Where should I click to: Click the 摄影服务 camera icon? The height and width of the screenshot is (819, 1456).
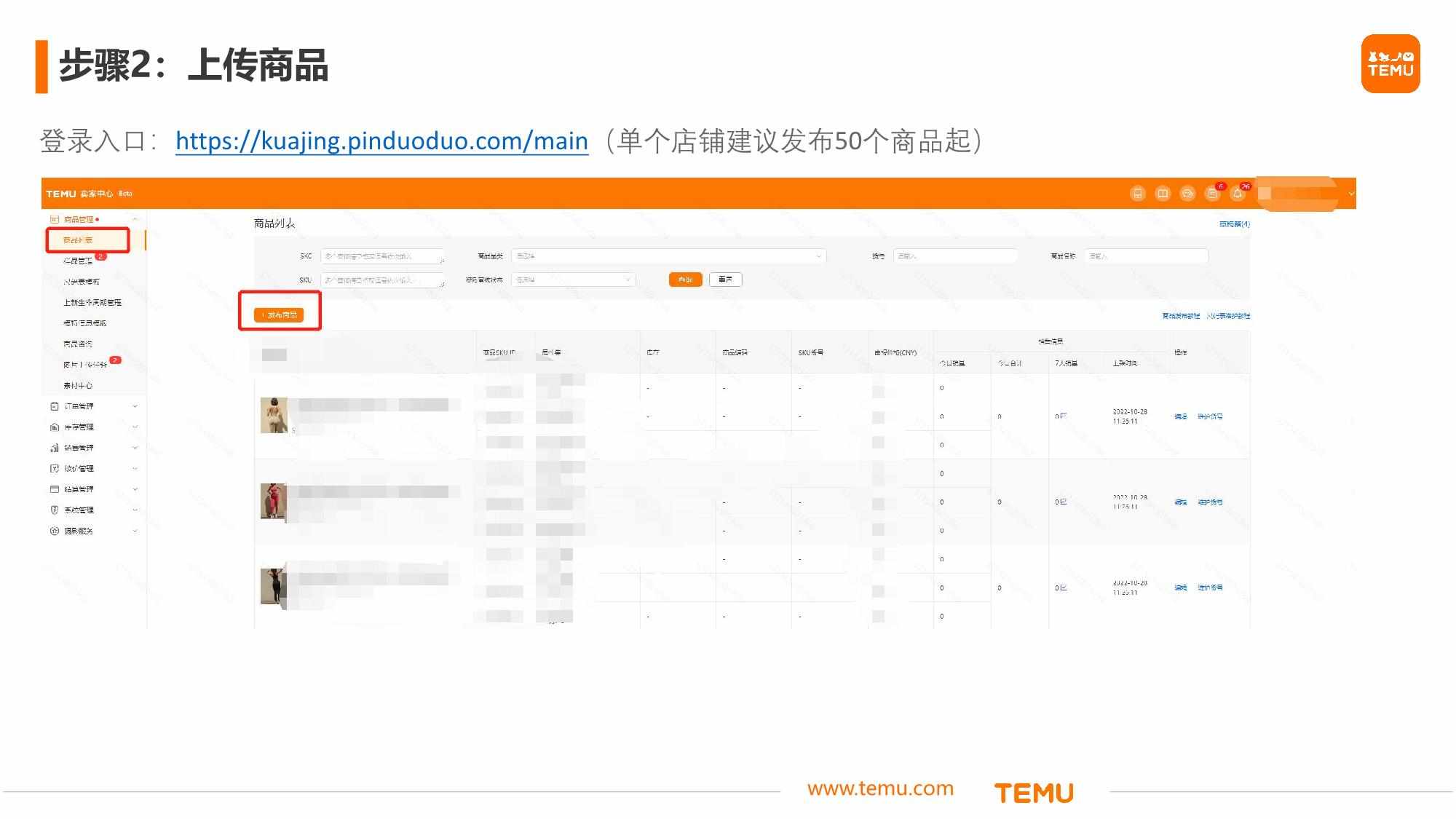54,531
